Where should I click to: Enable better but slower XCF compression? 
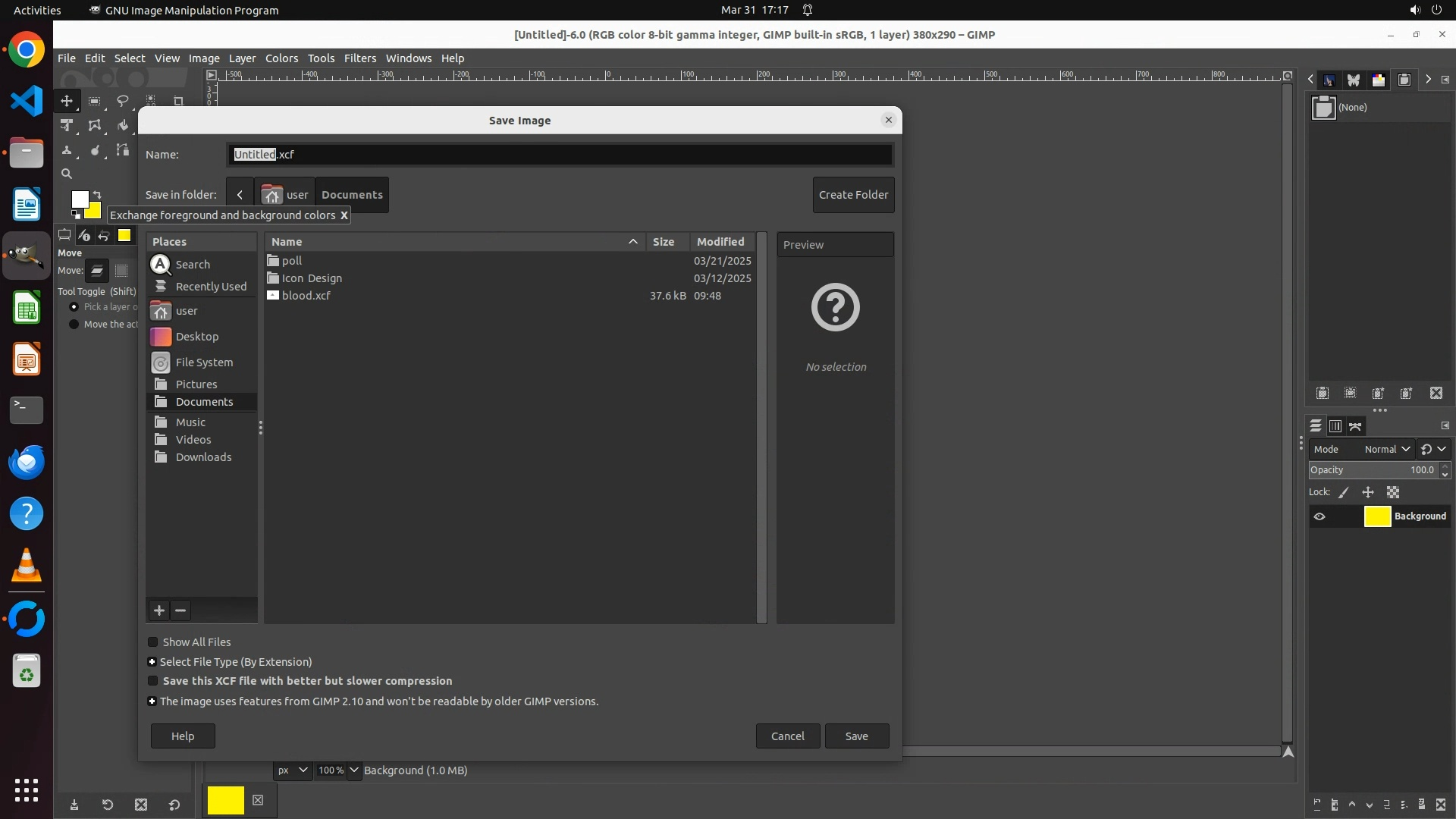(153, 681)
